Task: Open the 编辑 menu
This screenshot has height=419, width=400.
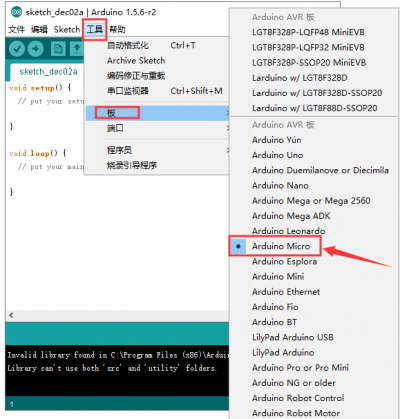Action: point(39,29)
